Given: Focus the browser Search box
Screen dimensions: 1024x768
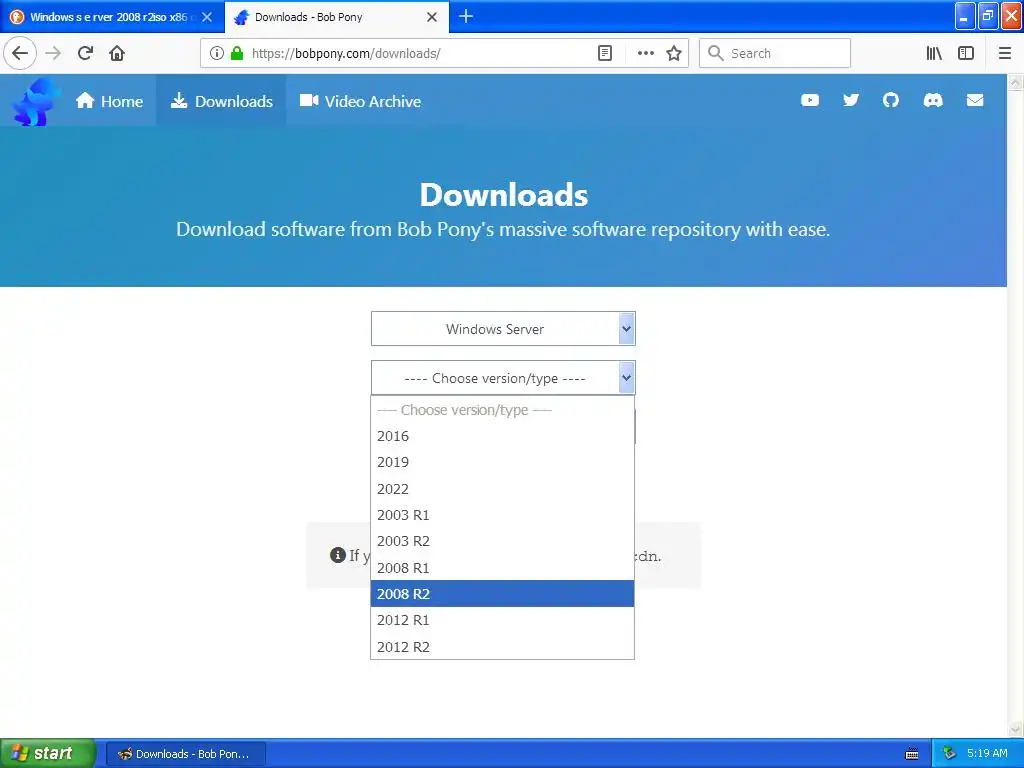Looking at the screenshot, I should point(775,53).
